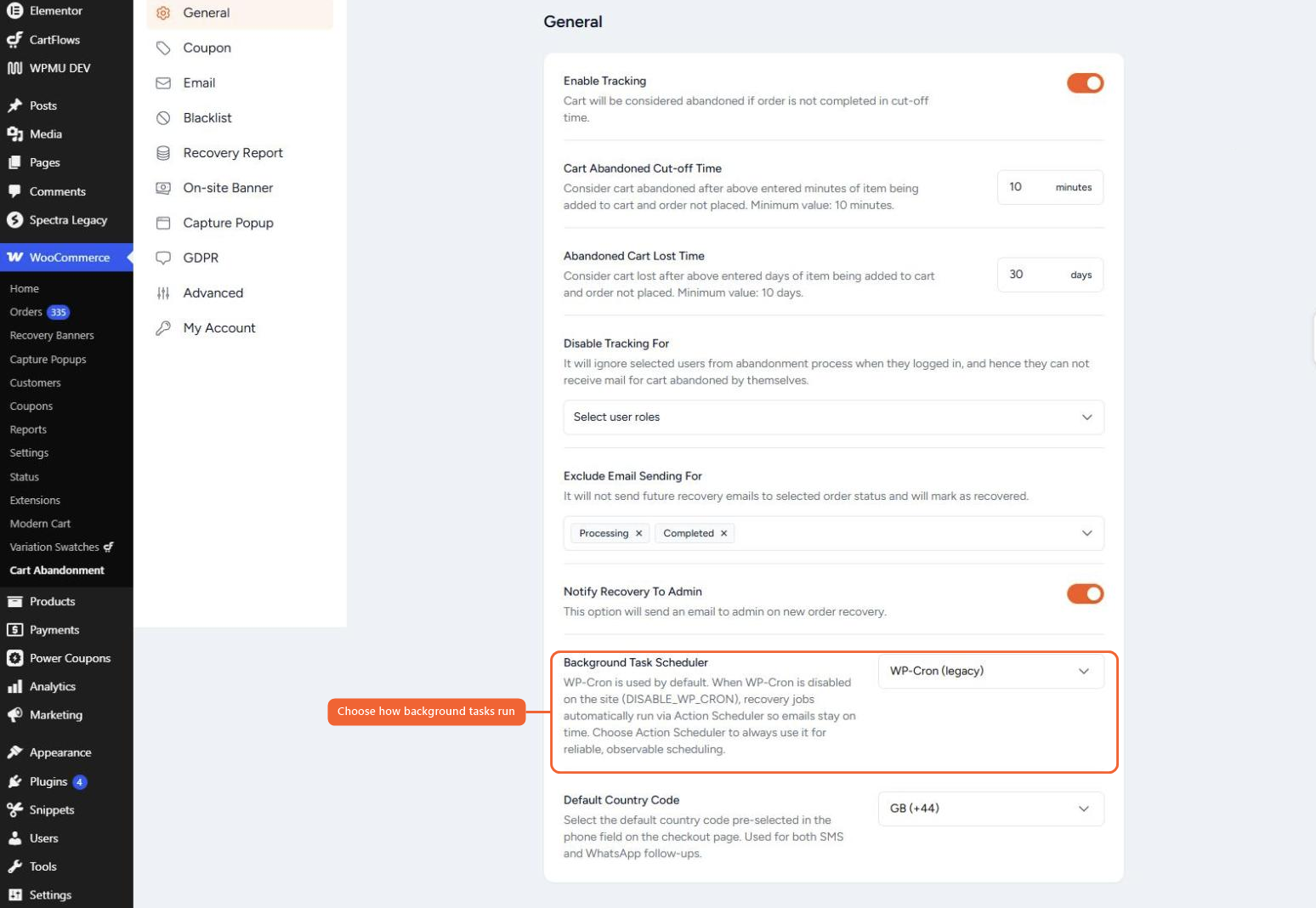Click the Coupon tag icon
1316x908 pixels.
pyautogui.click(x=163, y=48)
